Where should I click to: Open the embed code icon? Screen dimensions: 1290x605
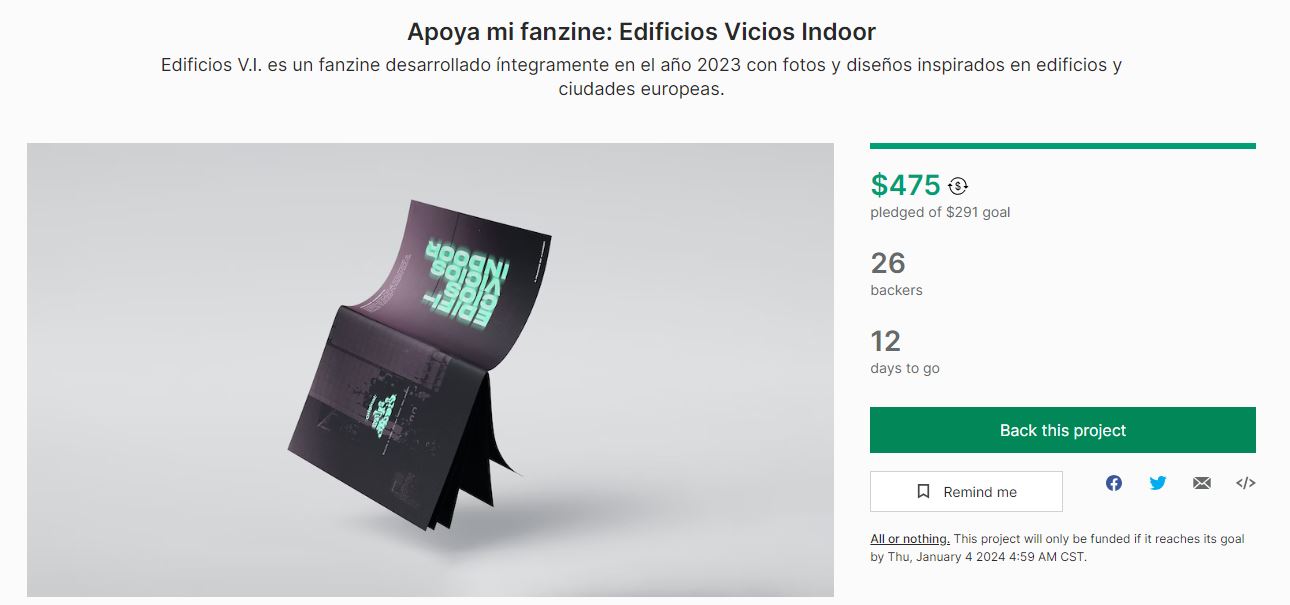tap(1246, 483)
